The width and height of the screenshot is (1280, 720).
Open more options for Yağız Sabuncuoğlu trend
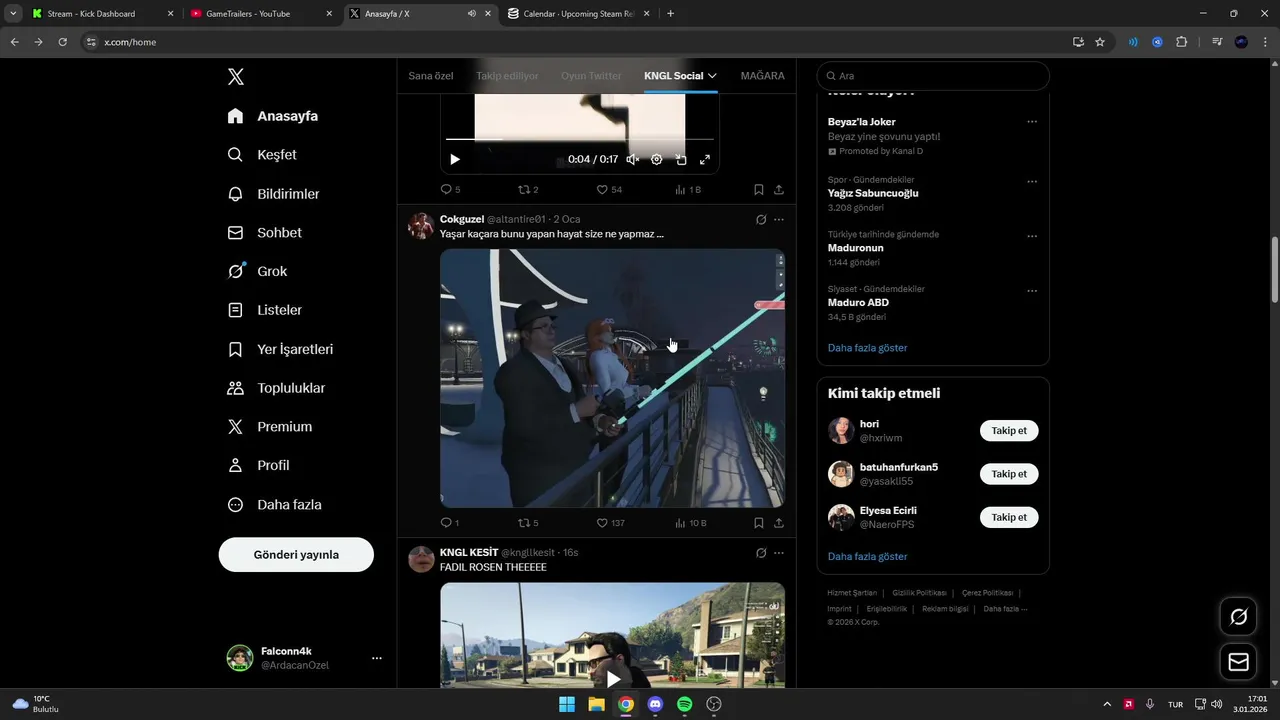pyautogui.click(x=1032, y=182)
